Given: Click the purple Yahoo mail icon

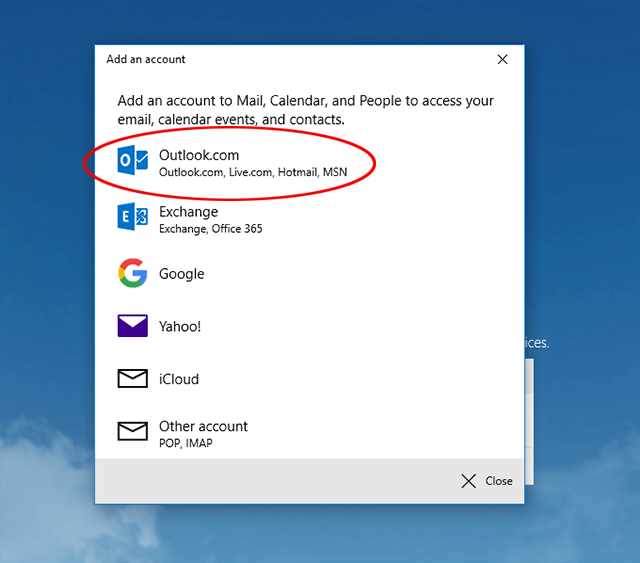Looking at the screenshot, I should click(133, 326).
